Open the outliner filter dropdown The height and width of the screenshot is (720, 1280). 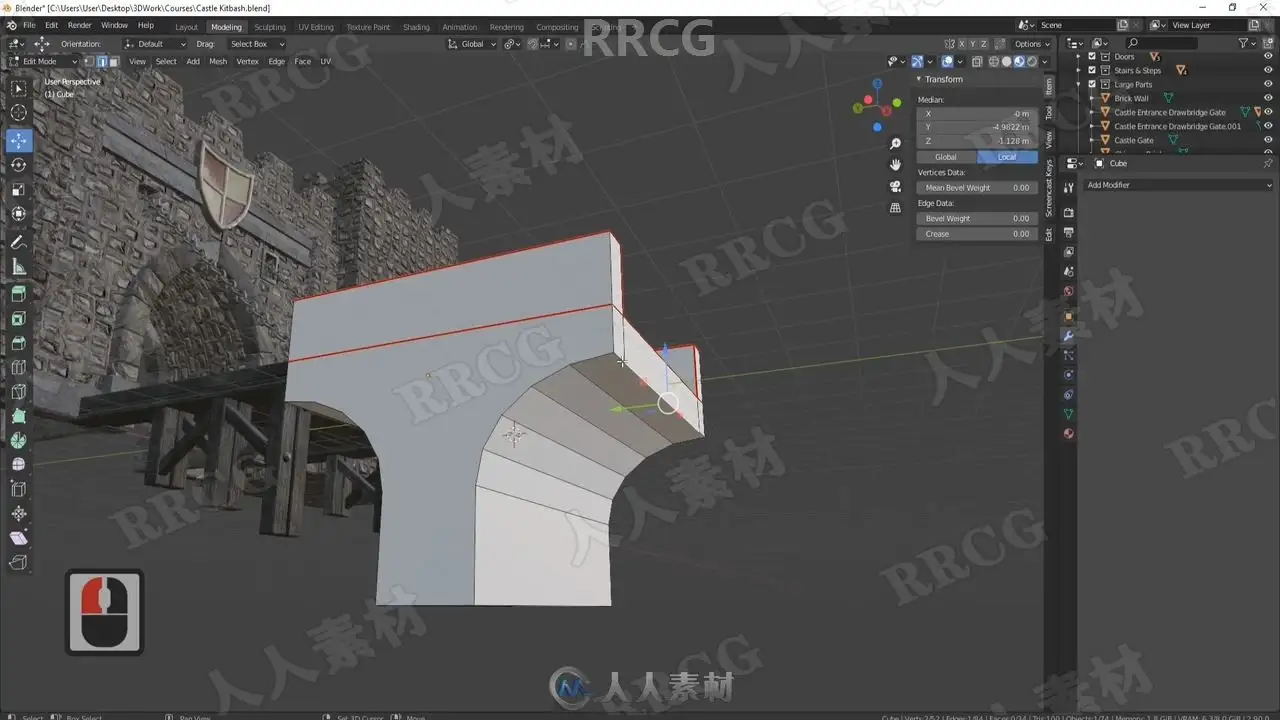tap(1246, 43)
